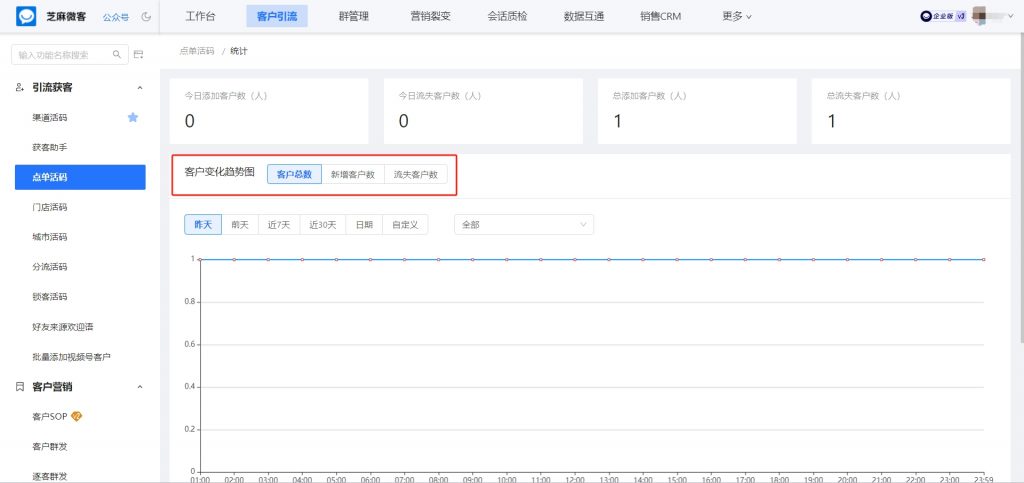Click the 公众号 link

(116, 17)
